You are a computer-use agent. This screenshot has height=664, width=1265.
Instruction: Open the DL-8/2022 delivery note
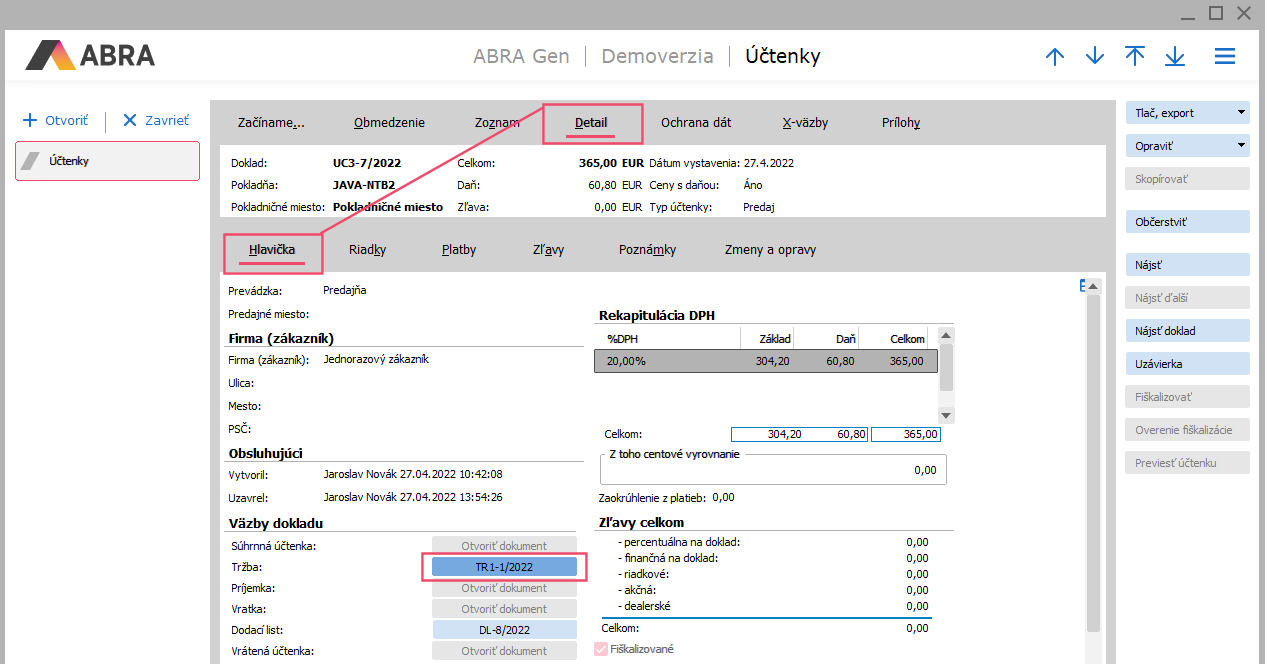pos(504,630)
